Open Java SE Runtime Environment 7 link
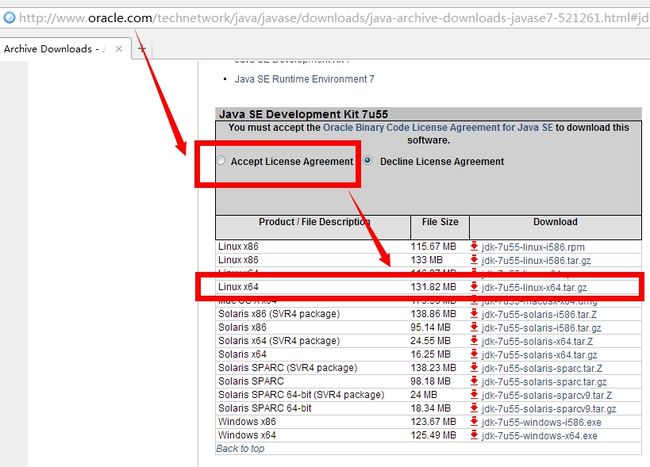Image resolution: width=650 pixels, height=467 pixels. pyautogui.click(x=304, y=79)
